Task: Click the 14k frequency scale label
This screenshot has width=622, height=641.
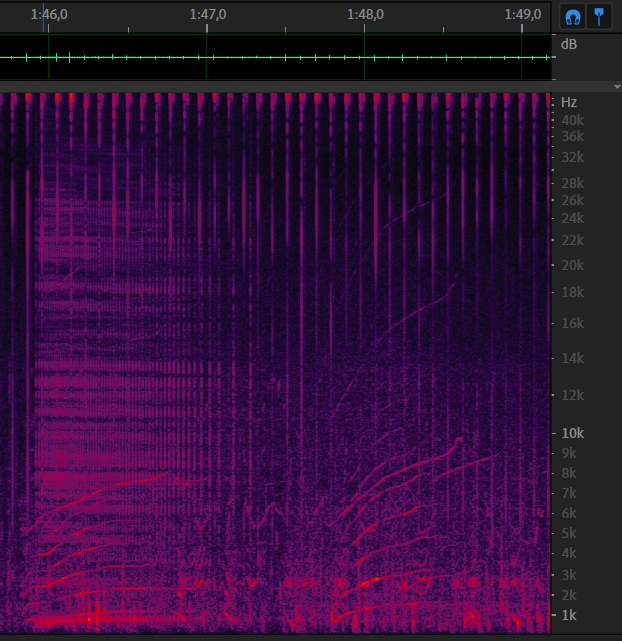Action: click(573, 358)
